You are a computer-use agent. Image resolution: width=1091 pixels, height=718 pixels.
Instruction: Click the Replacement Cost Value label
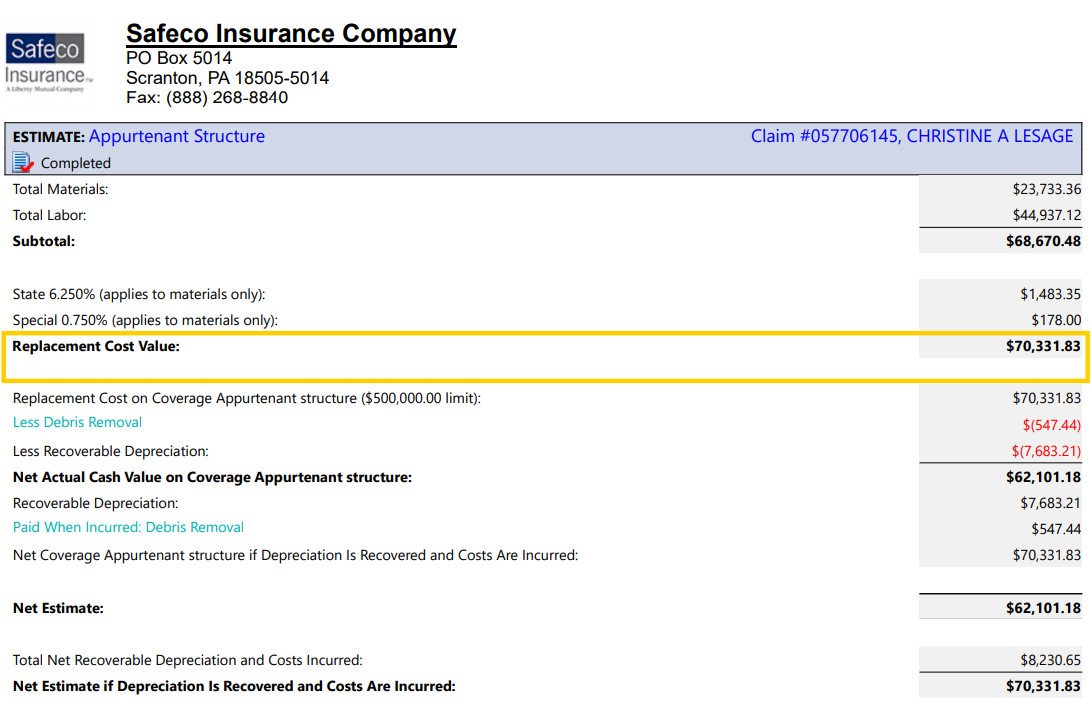[96, 346]
